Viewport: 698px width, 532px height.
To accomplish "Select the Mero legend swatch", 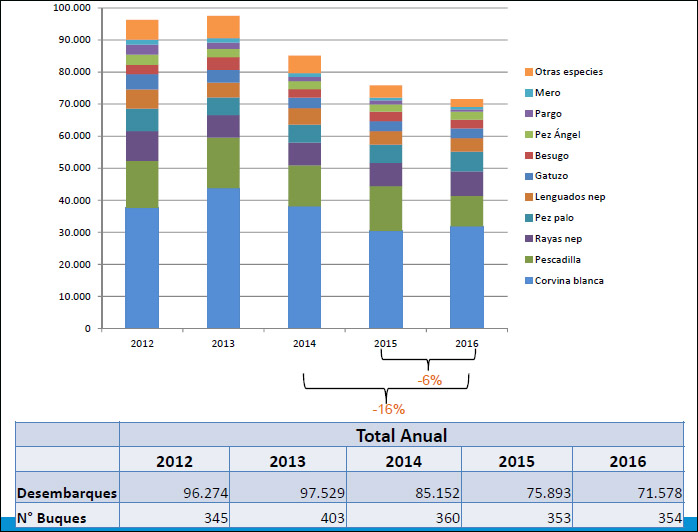I will coord(527,93).
